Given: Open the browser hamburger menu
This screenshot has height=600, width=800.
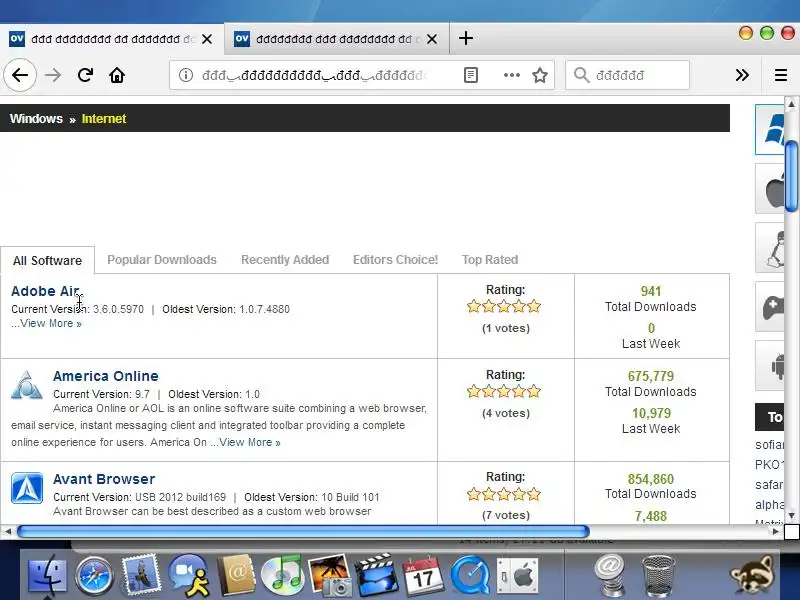Looking at the screenshot, I should (781, 76).
